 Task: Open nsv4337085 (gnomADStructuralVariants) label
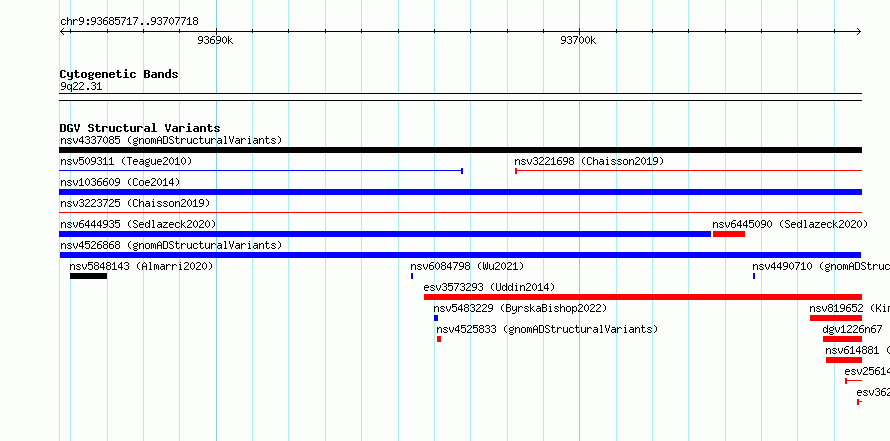click(x=171, y=140)
